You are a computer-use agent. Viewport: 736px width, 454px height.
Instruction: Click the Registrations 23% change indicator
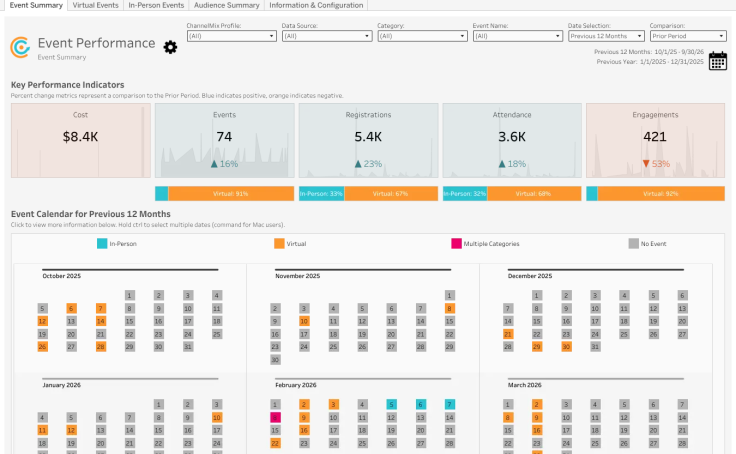(368, 164)
